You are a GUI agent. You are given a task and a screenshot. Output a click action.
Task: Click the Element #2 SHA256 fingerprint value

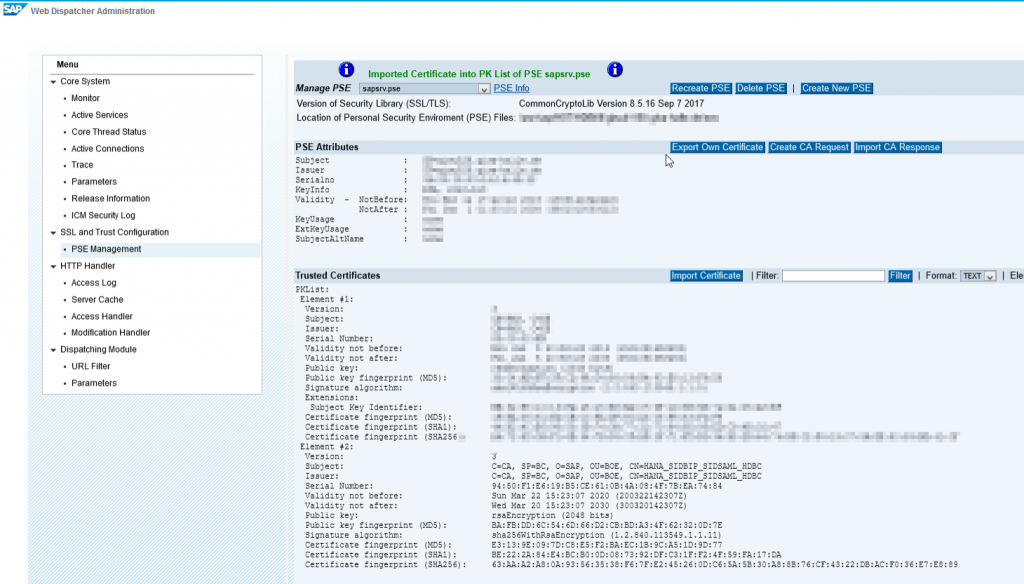click(x=724, y=564)
